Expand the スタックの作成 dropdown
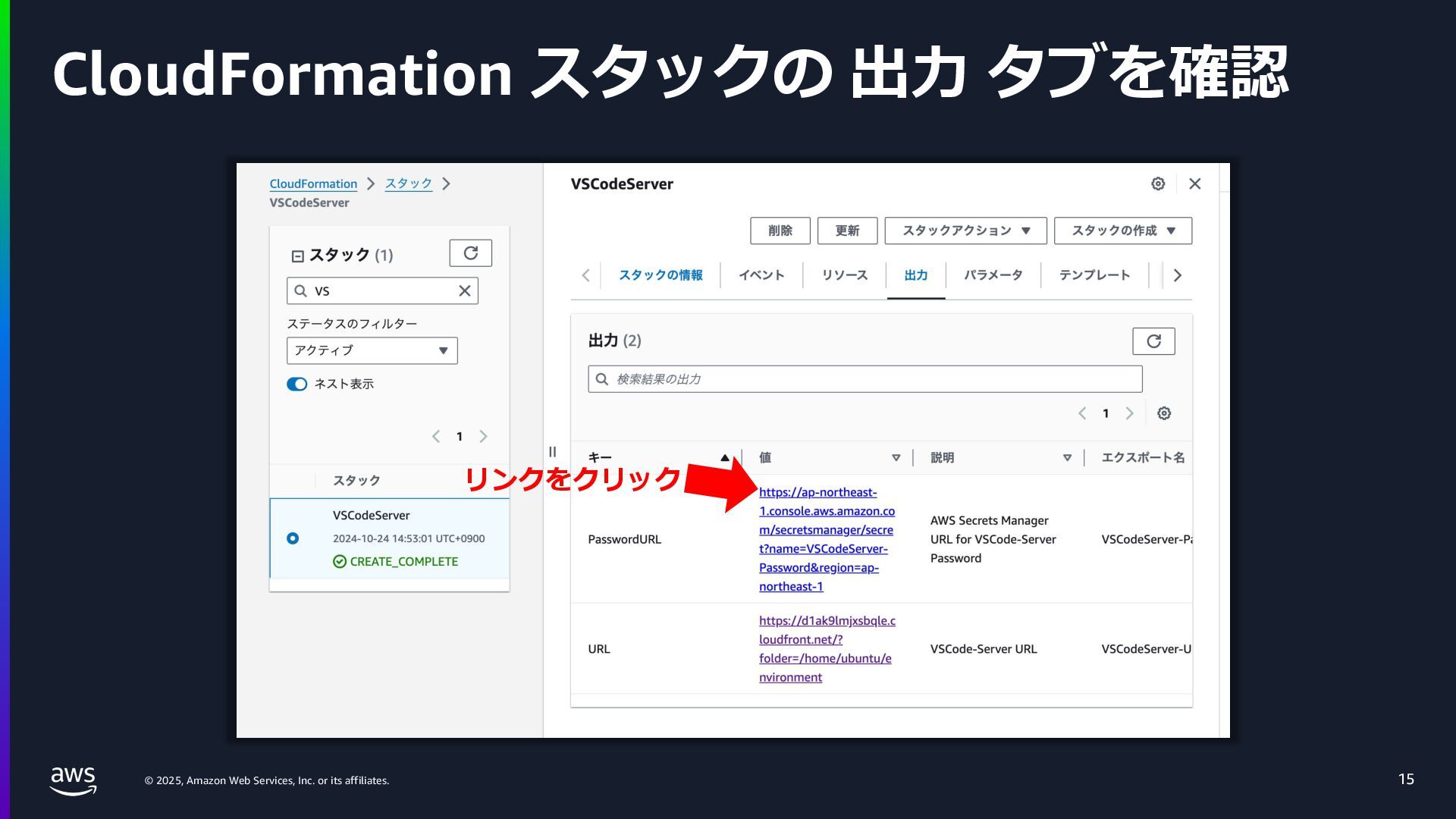This screenshot has height=819, width=1456. coord(1122,231)
